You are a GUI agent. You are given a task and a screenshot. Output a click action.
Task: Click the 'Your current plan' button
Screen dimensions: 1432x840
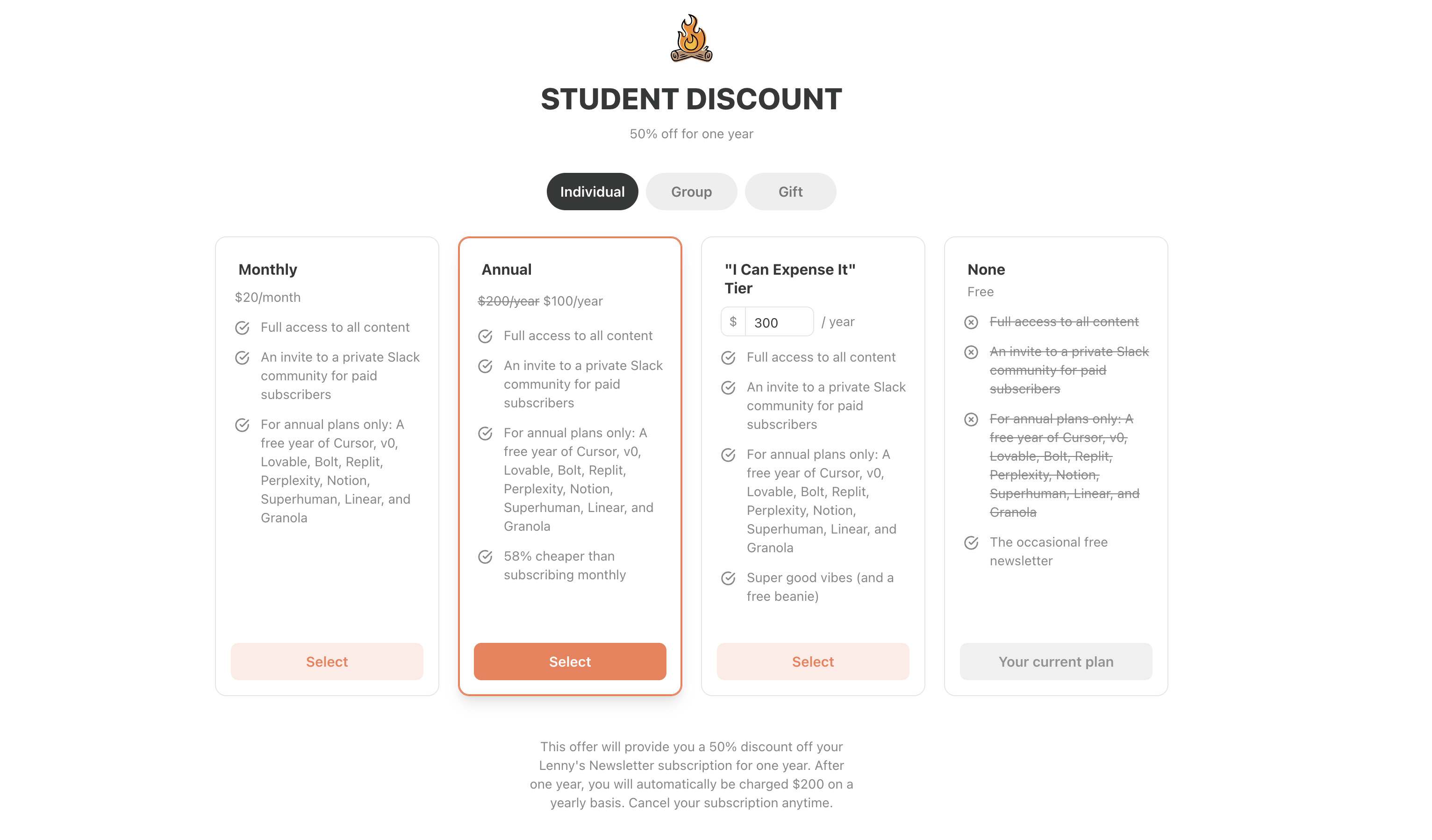coord(1056,661)
